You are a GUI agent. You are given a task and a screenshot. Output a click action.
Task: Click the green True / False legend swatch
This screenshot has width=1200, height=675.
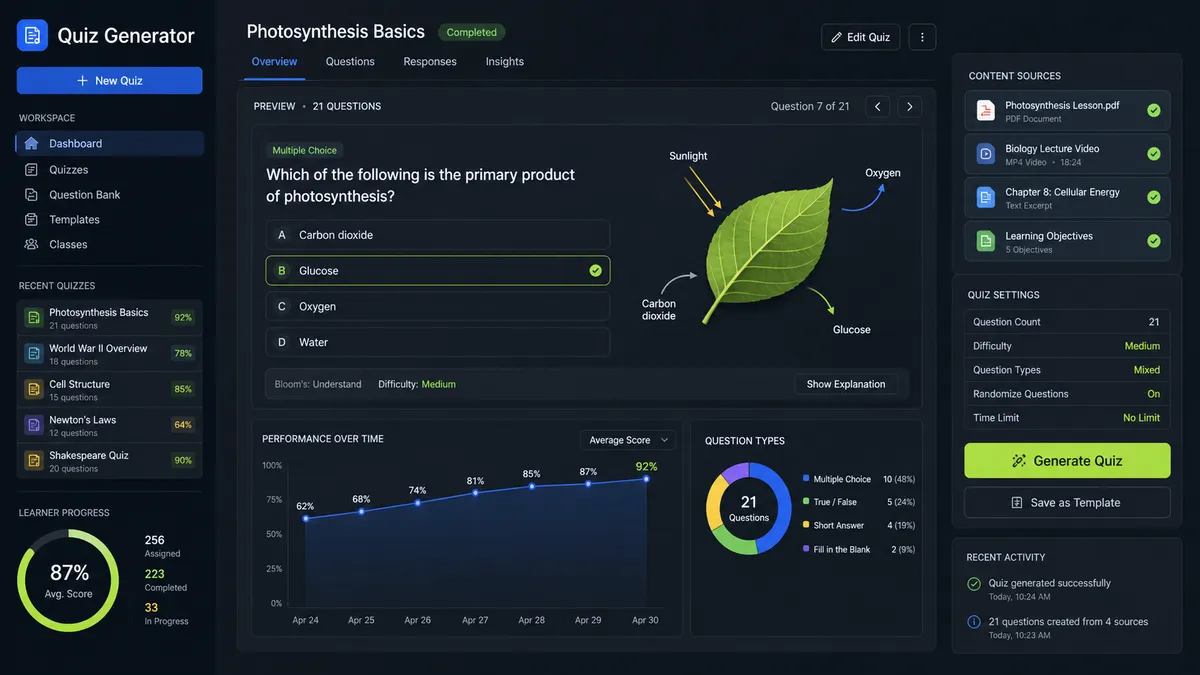point(806,503)
